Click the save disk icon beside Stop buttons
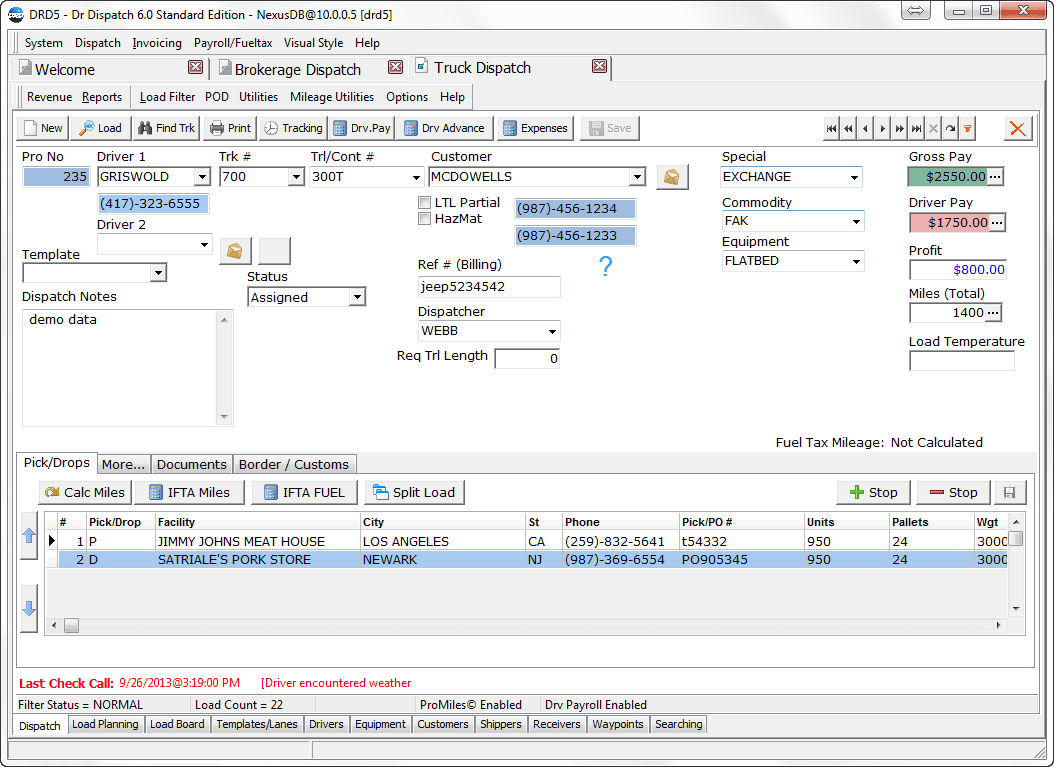1054x767 pixels. click(x=1010, y=492)
